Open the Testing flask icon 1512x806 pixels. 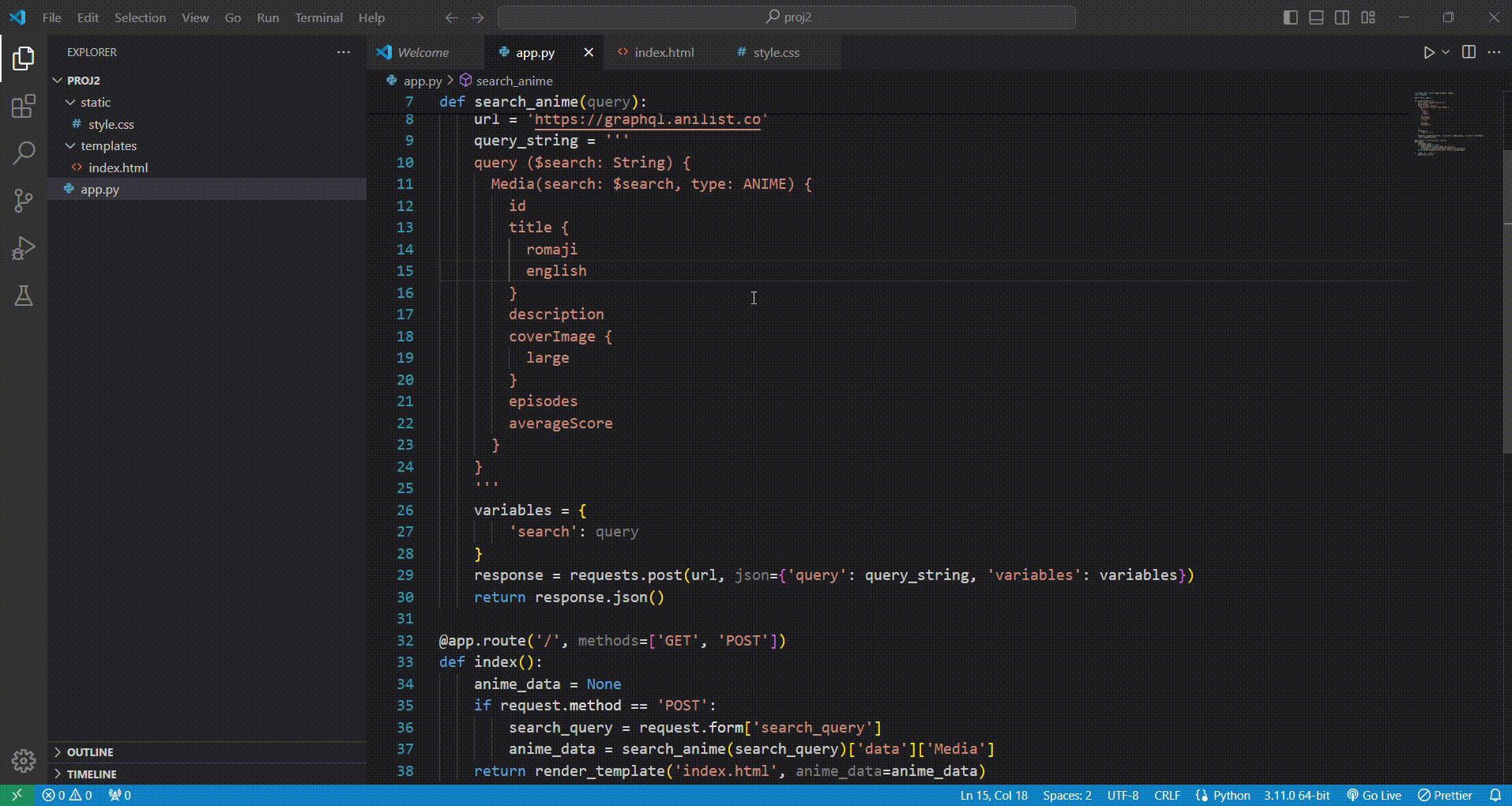click(24, 296)
